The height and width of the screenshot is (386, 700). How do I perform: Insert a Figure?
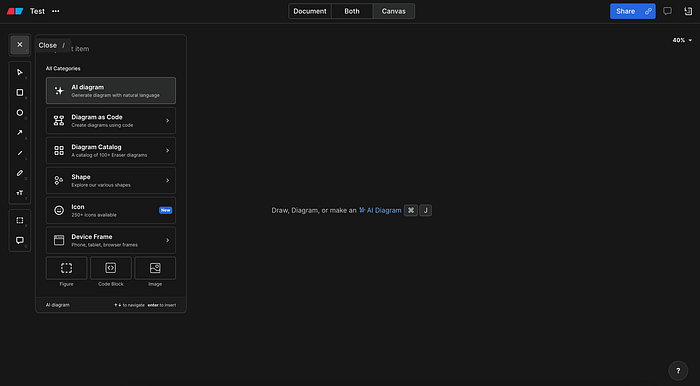pos(67,268)
